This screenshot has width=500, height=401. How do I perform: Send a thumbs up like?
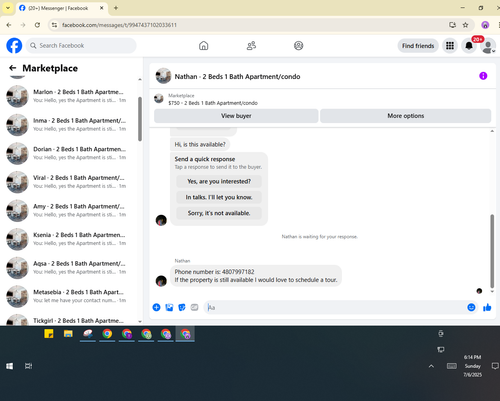(487, 307)
